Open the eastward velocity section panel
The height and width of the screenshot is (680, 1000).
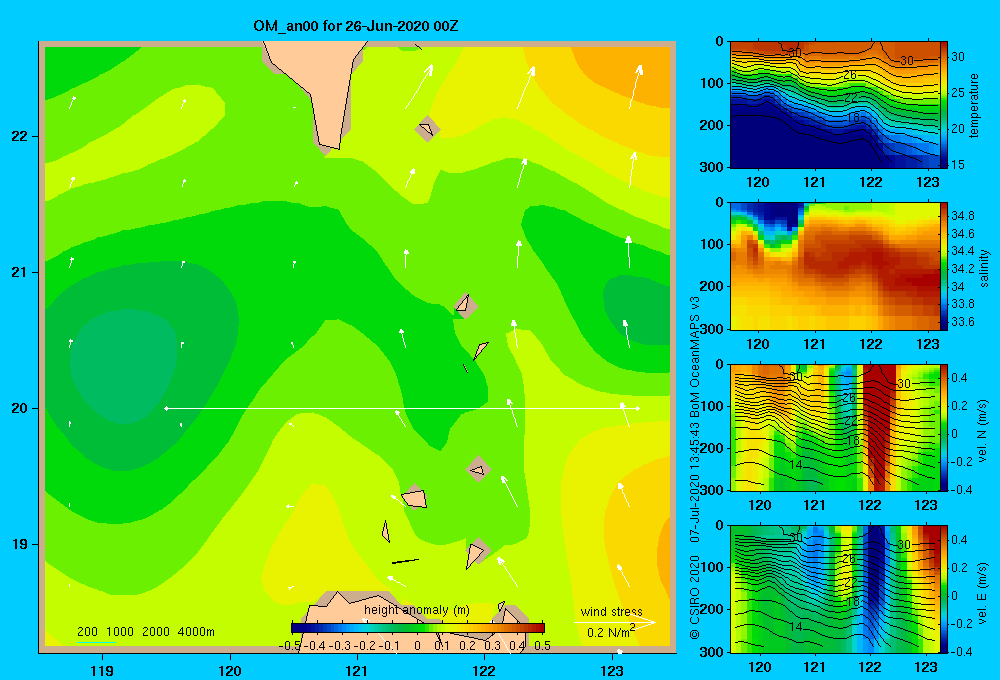pyautogui.click(x=834, y=589)
